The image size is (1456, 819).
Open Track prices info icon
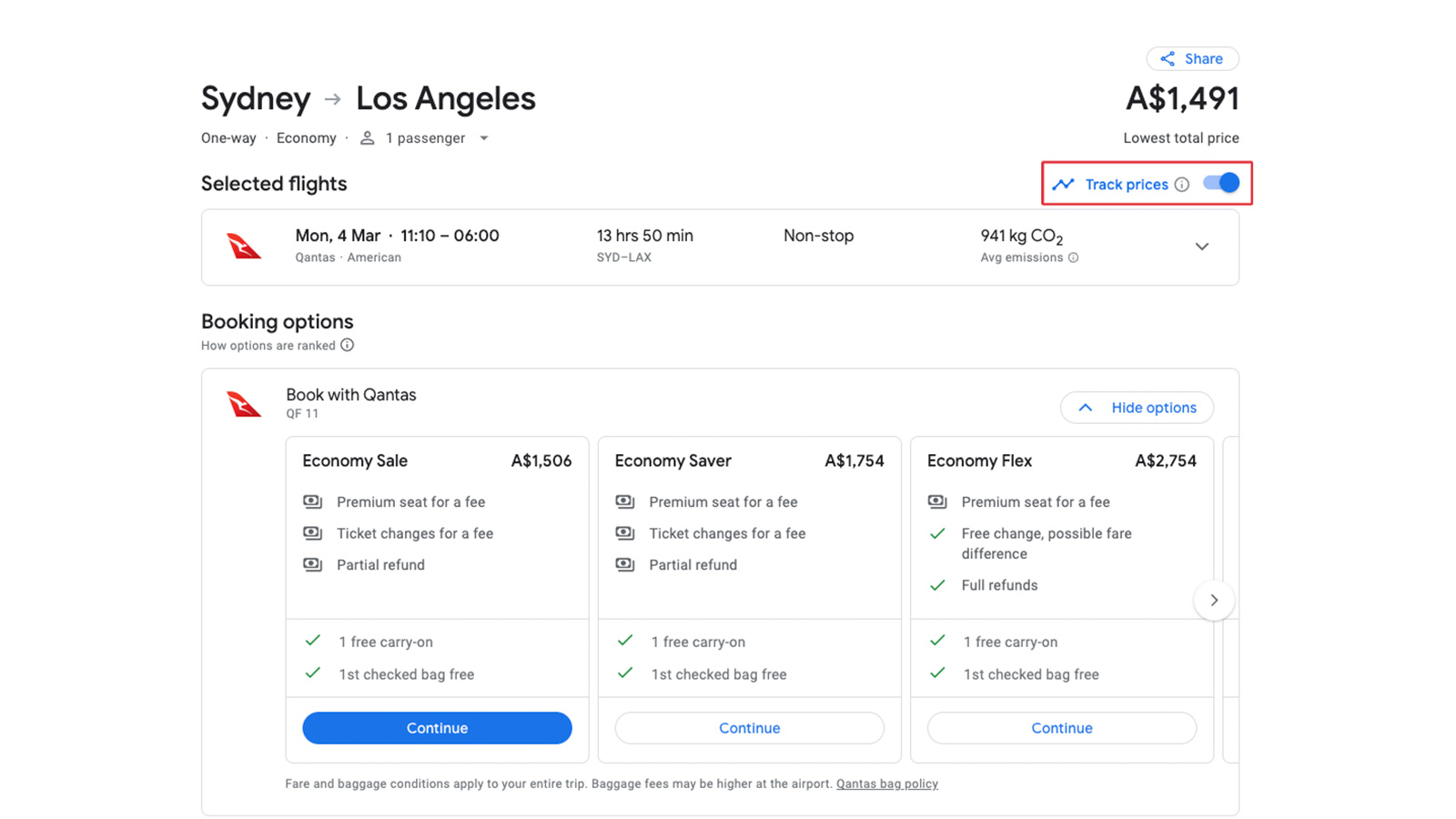(x=1181, y=184)
